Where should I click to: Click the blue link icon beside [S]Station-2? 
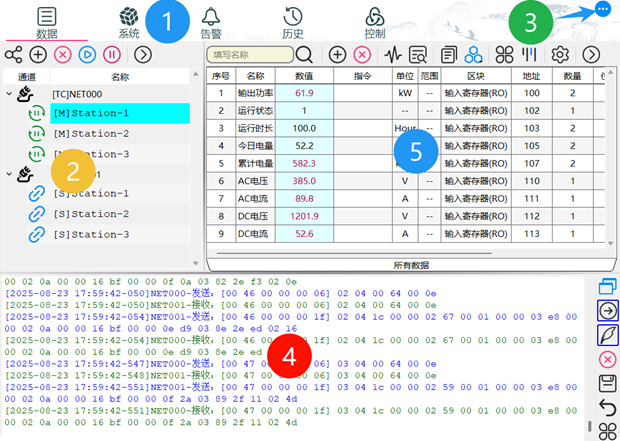coord(36,214)
